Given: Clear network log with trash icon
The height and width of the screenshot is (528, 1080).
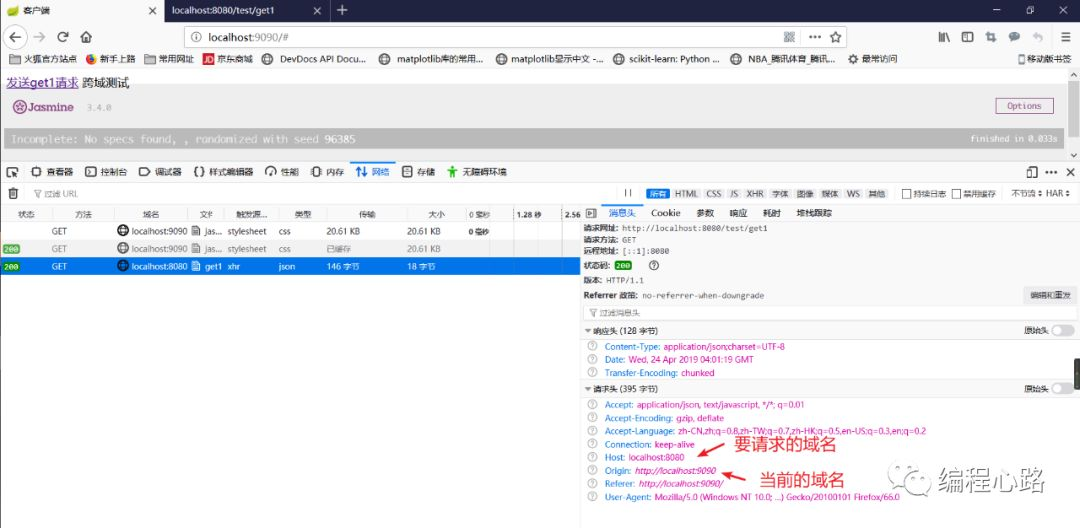Looking at the screenshot, I should click(x=12, y=193).
